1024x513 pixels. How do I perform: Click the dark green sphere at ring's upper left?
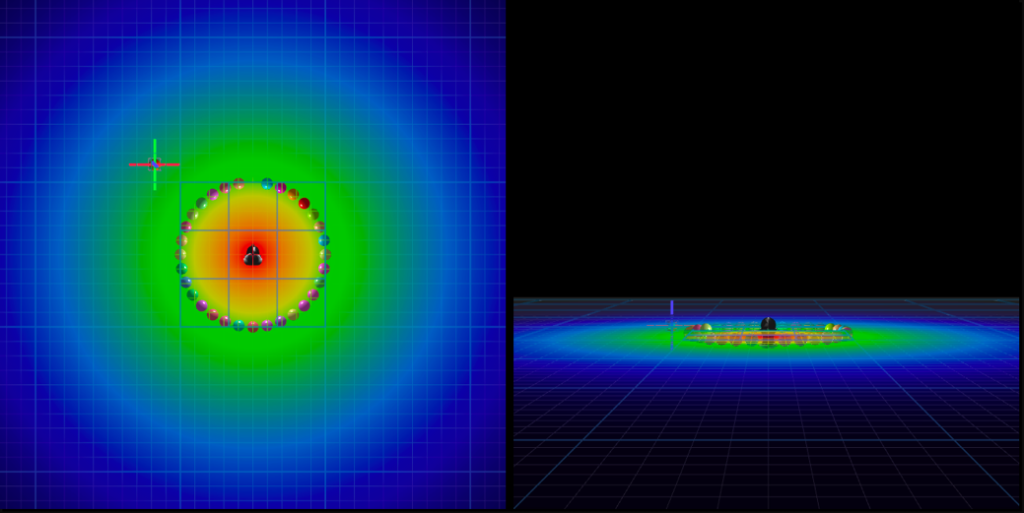click(201, 203)
